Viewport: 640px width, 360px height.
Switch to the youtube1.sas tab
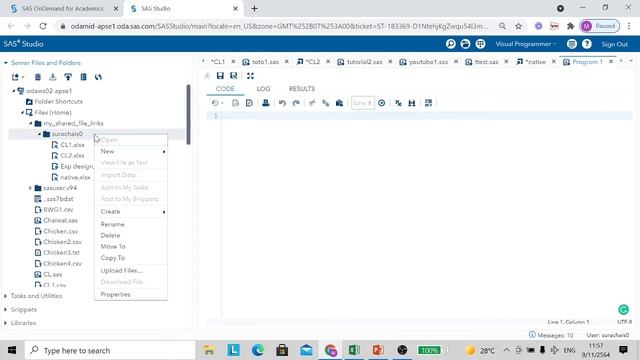point(428,62)
